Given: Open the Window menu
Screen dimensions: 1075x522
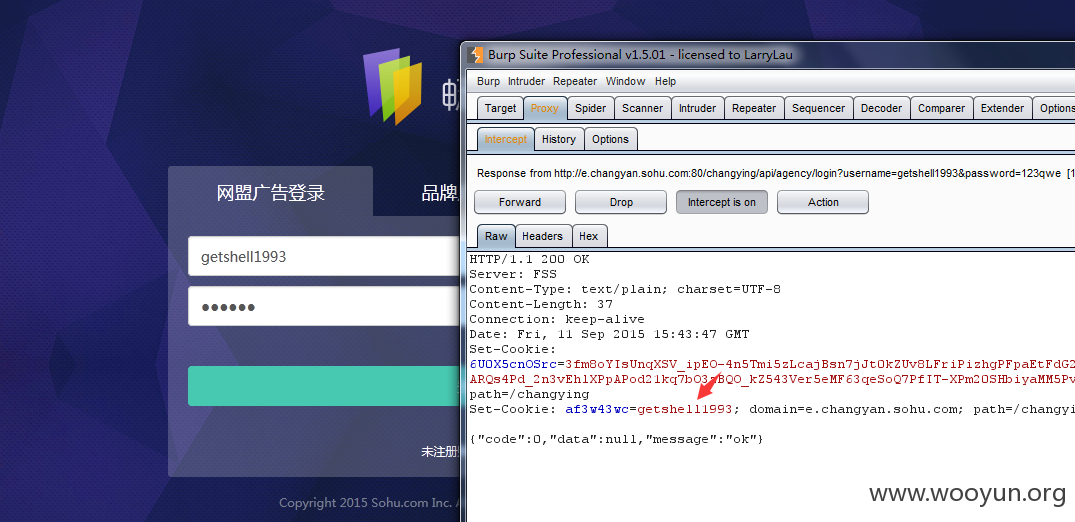Looking at the screenshot, I should (x=625, y=81).
